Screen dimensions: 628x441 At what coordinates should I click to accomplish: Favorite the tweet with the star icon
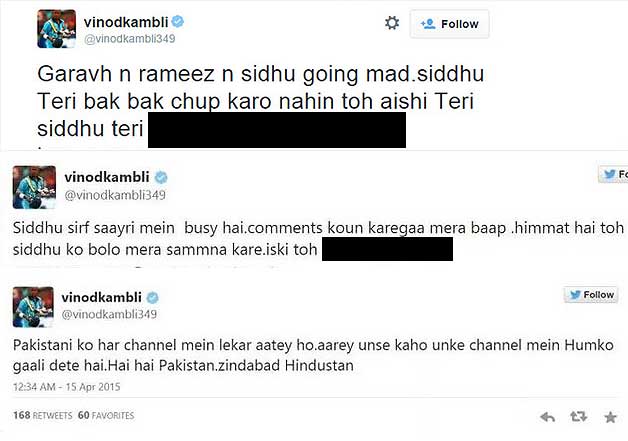coord(610,417)
